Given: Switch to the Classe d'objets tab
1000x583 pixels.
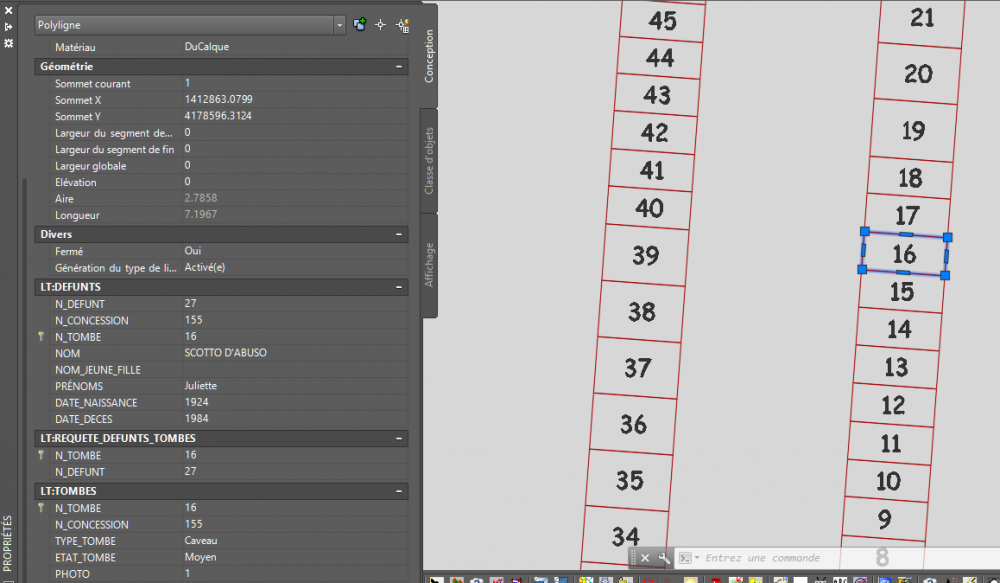Looking at the screenshot, I should click(429, 161).
